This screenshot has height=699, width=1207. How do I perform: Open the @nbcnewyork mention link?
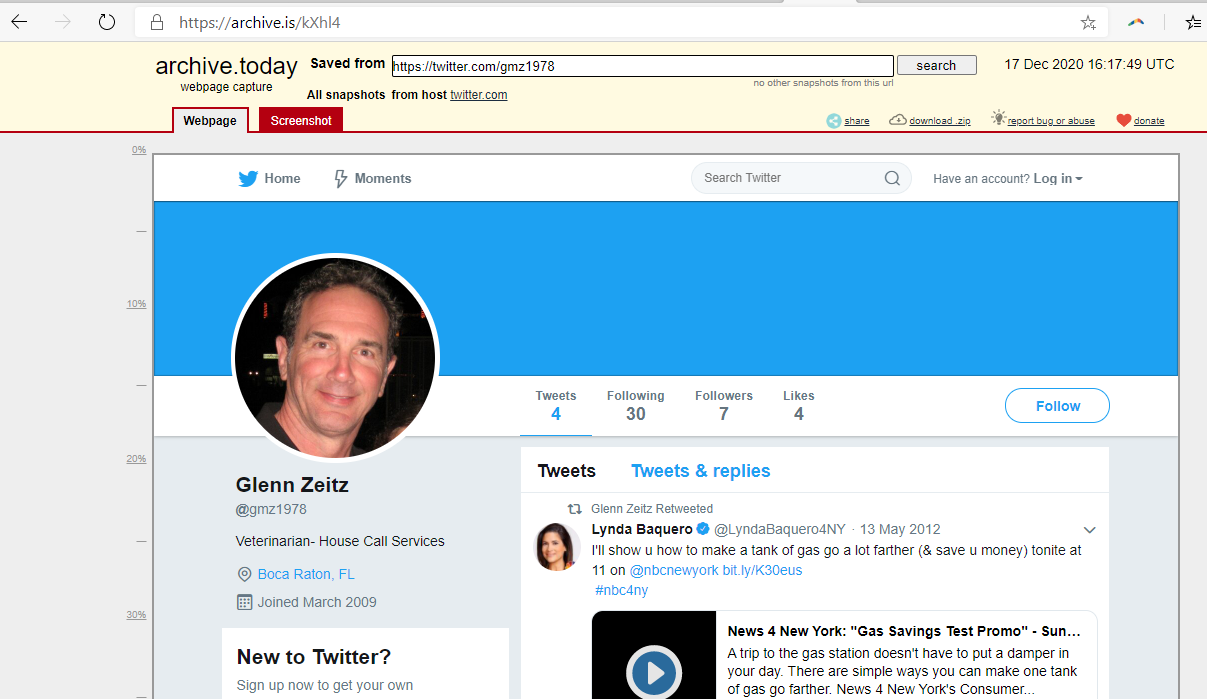coord(674,570)
